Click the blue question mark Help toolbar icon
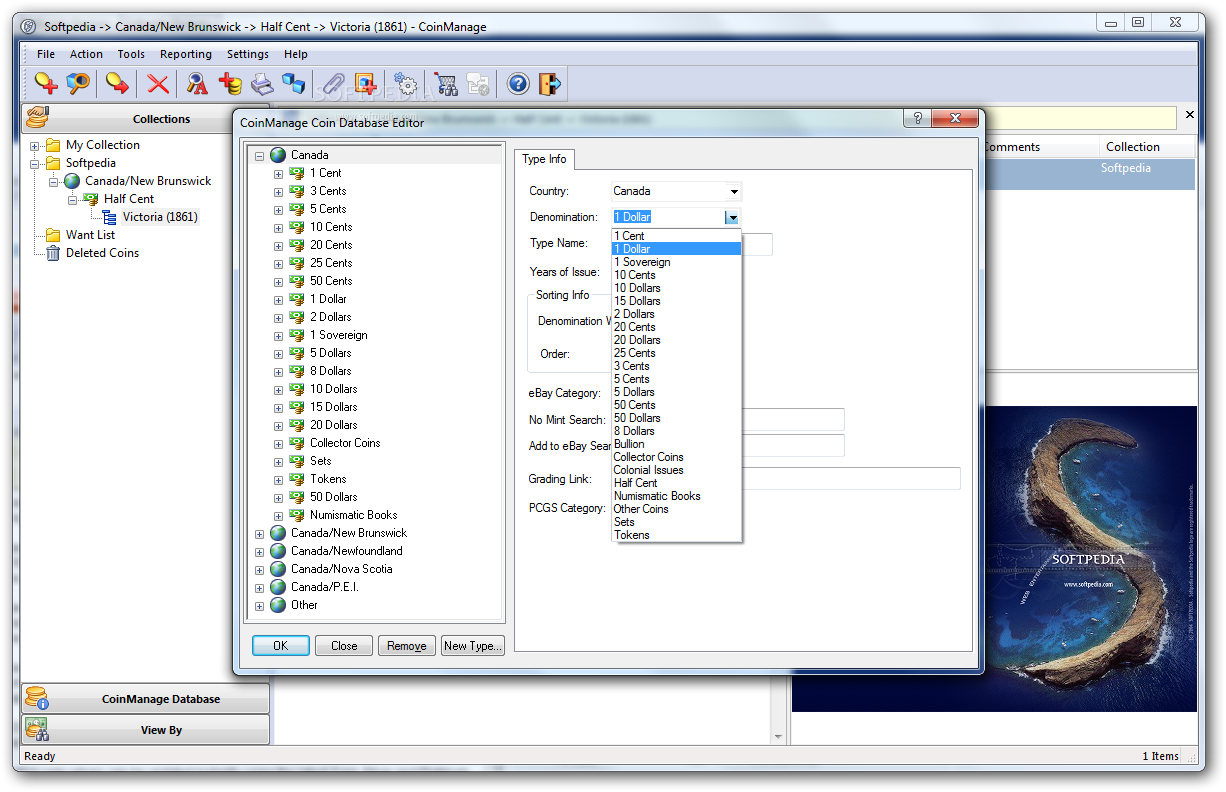Image resolution: width=1226 pixels, height=792 pixels. pyautogui.click(x=518, y=84)
